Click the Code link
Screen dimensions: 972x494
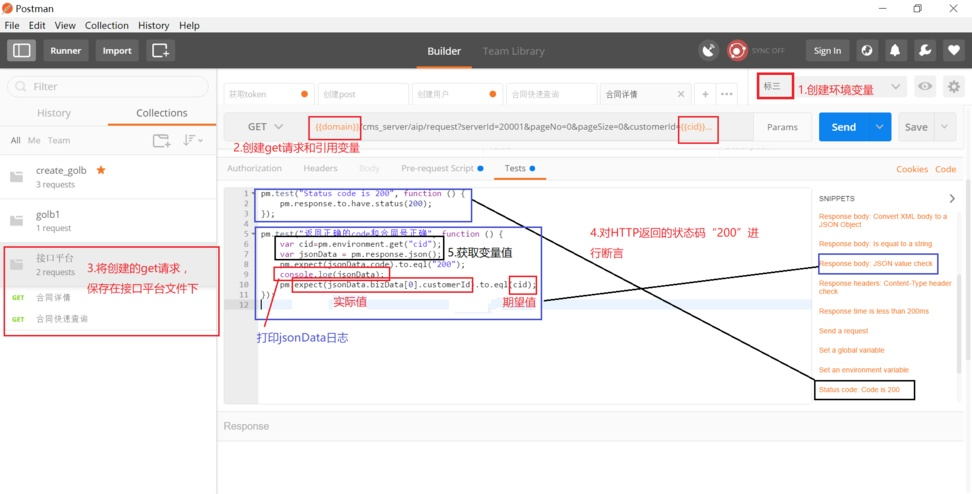[x=945, y=169]
